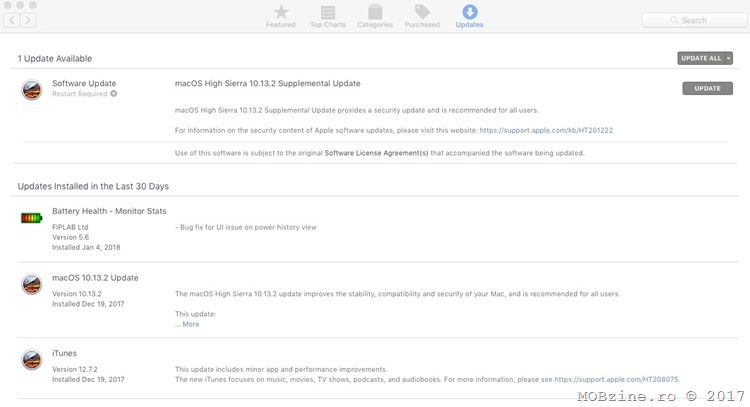Open the HT208075 iTunes support link
The height and width of the screenshot is (407, 750).
tap(616, 379)
